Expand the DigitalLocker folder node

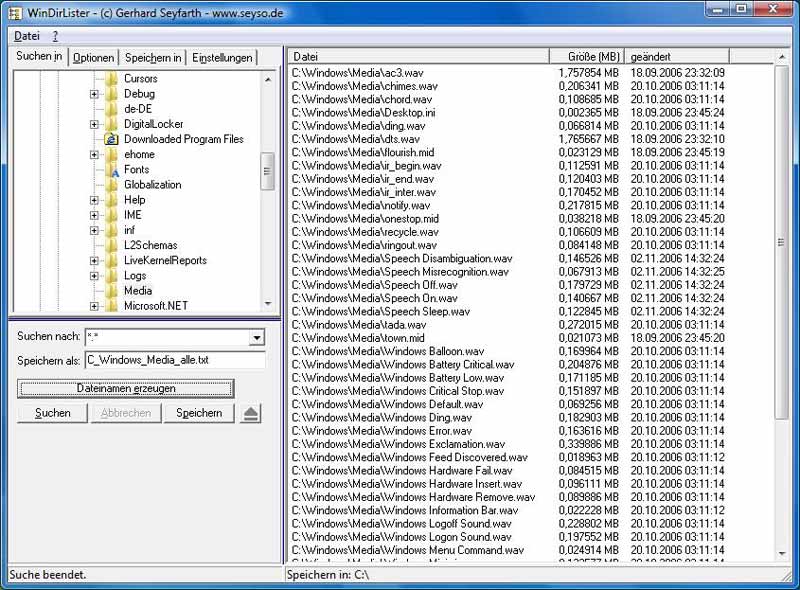pyautogui.click(x=94, y=124)
